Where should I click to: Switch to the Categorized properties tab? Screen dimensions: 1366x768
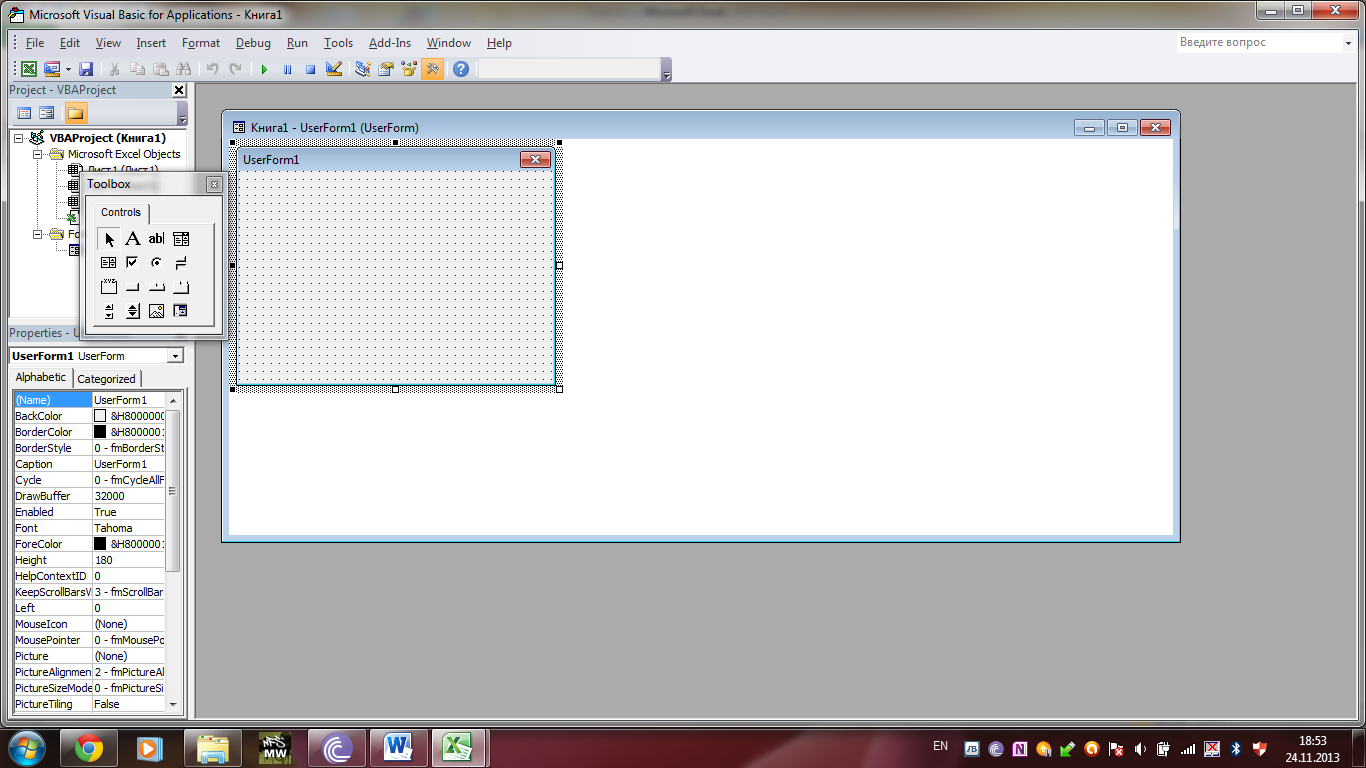(x=106, y=379)
